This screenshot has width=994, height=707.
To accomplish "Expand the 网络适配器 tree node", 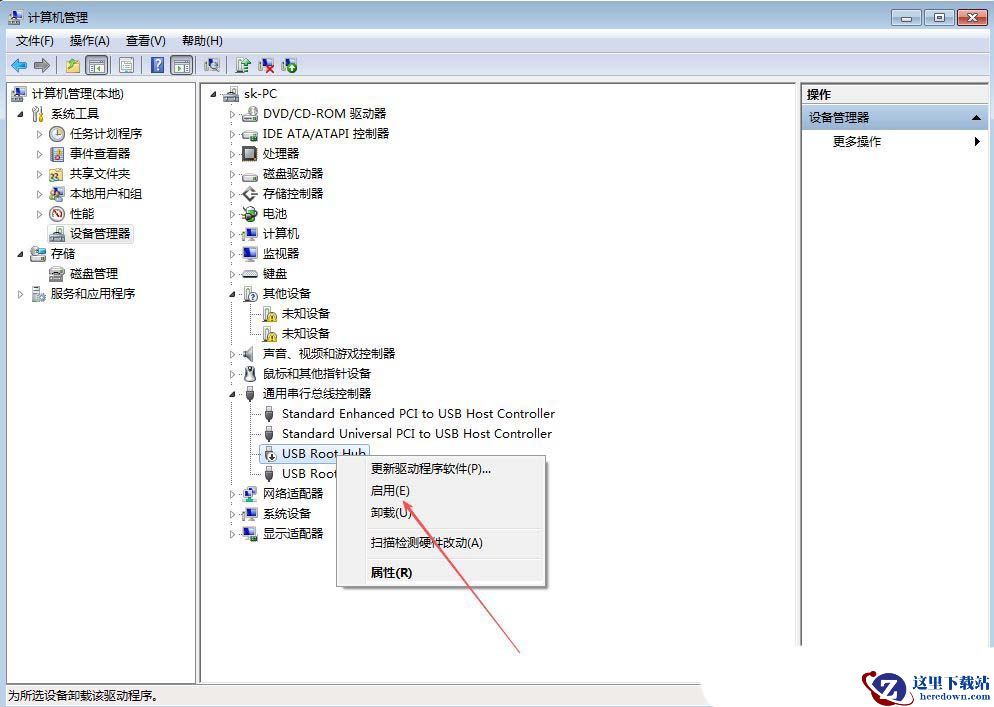I will [x=233, y=494].
